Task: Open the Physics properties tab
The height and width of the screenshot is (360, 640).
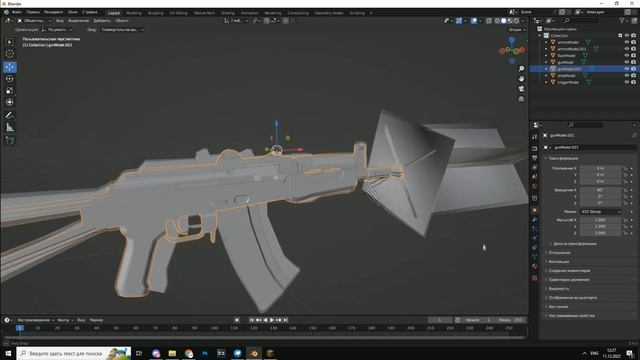Action: click(x=535, y=238)
